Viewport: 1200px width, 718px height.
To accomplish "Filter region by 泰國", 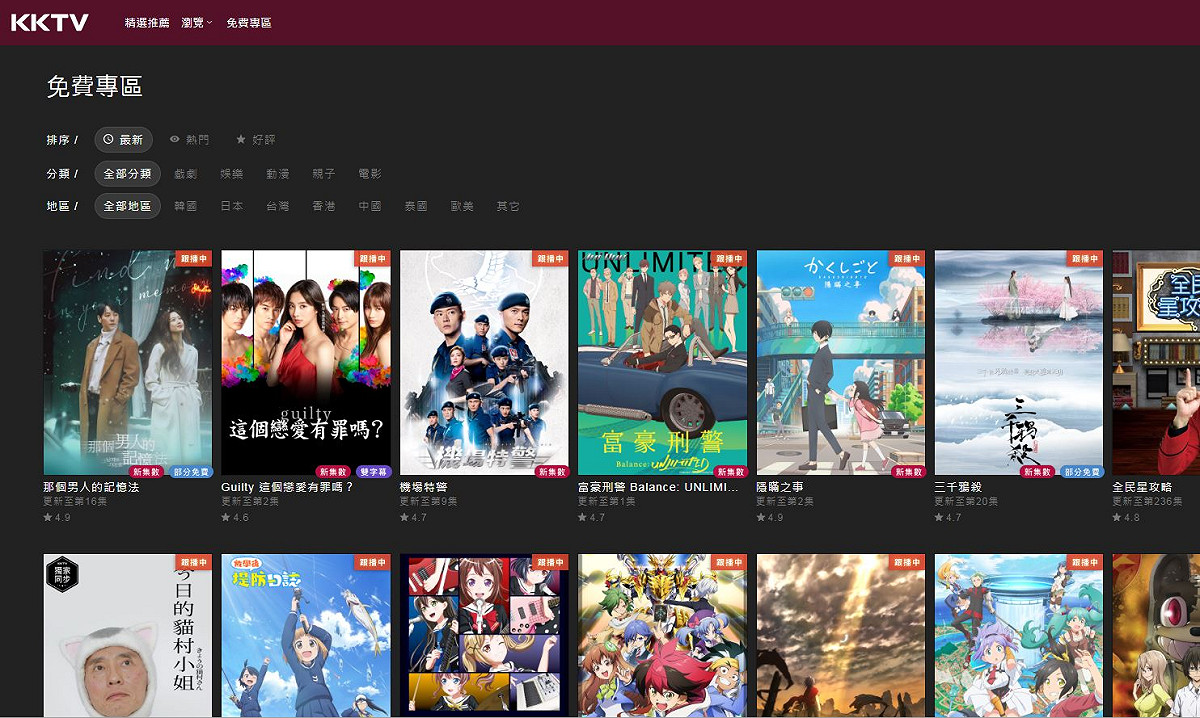I will click(x=416, y=206).
